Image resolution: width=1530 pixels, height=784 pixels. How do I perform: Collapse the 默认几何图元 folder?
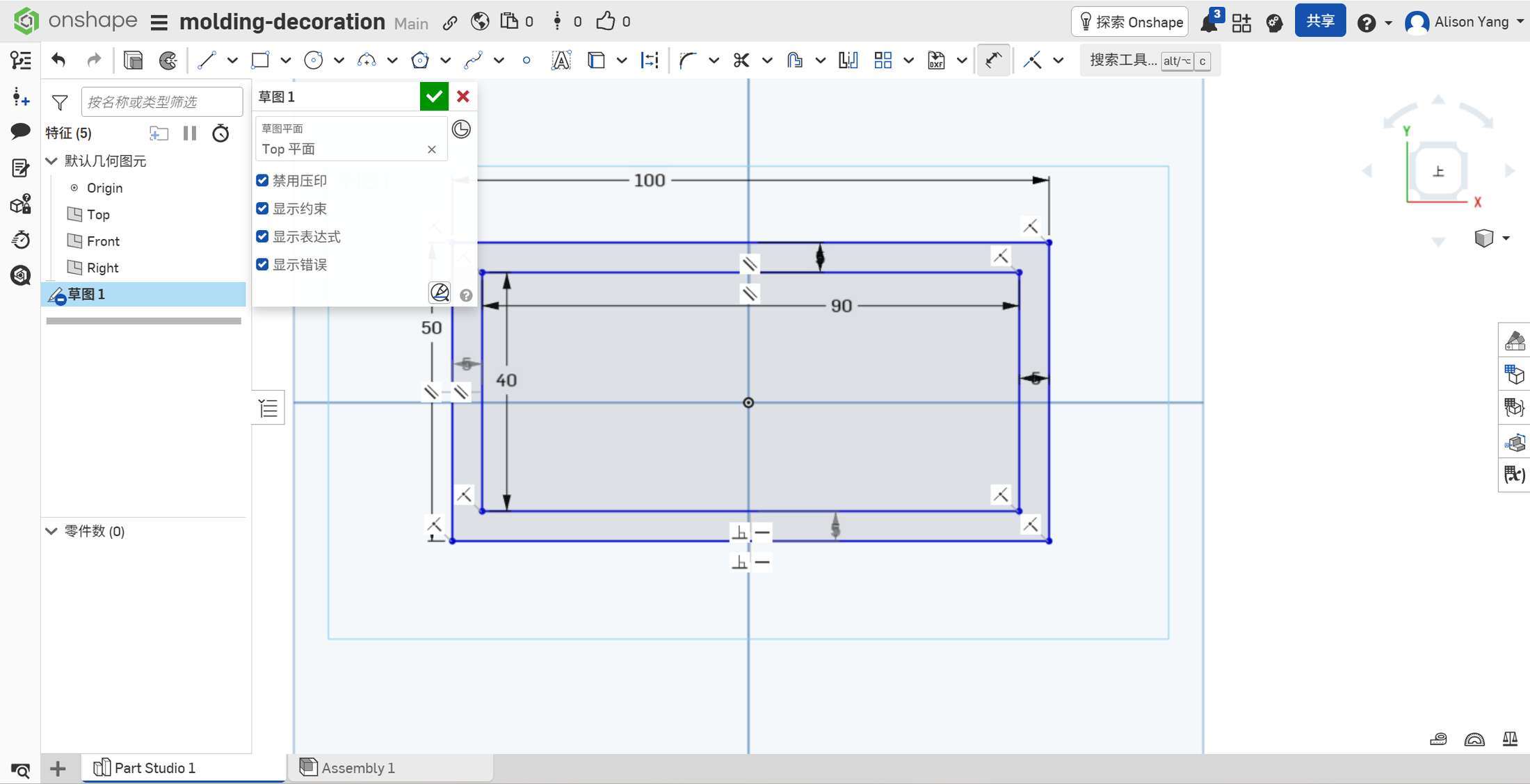tap(51, 161)
